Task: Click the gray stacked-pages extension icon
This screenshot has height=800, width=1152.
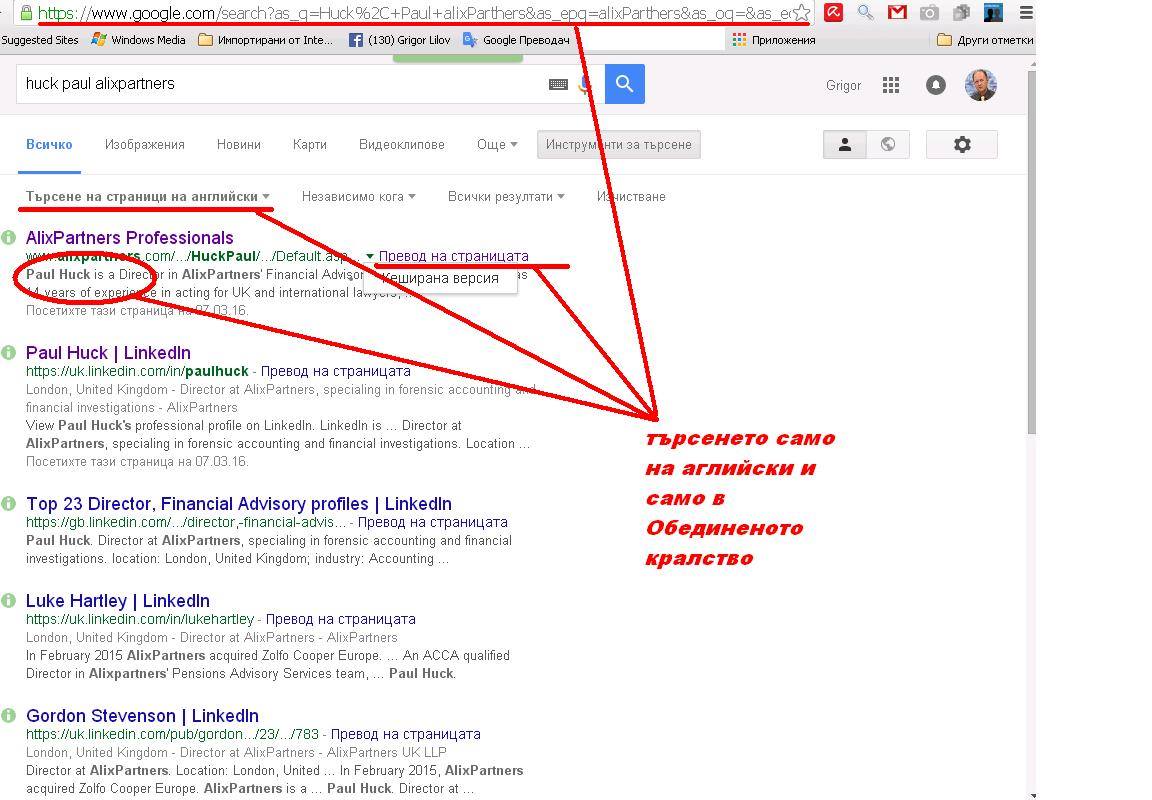Action: point(961,12)
